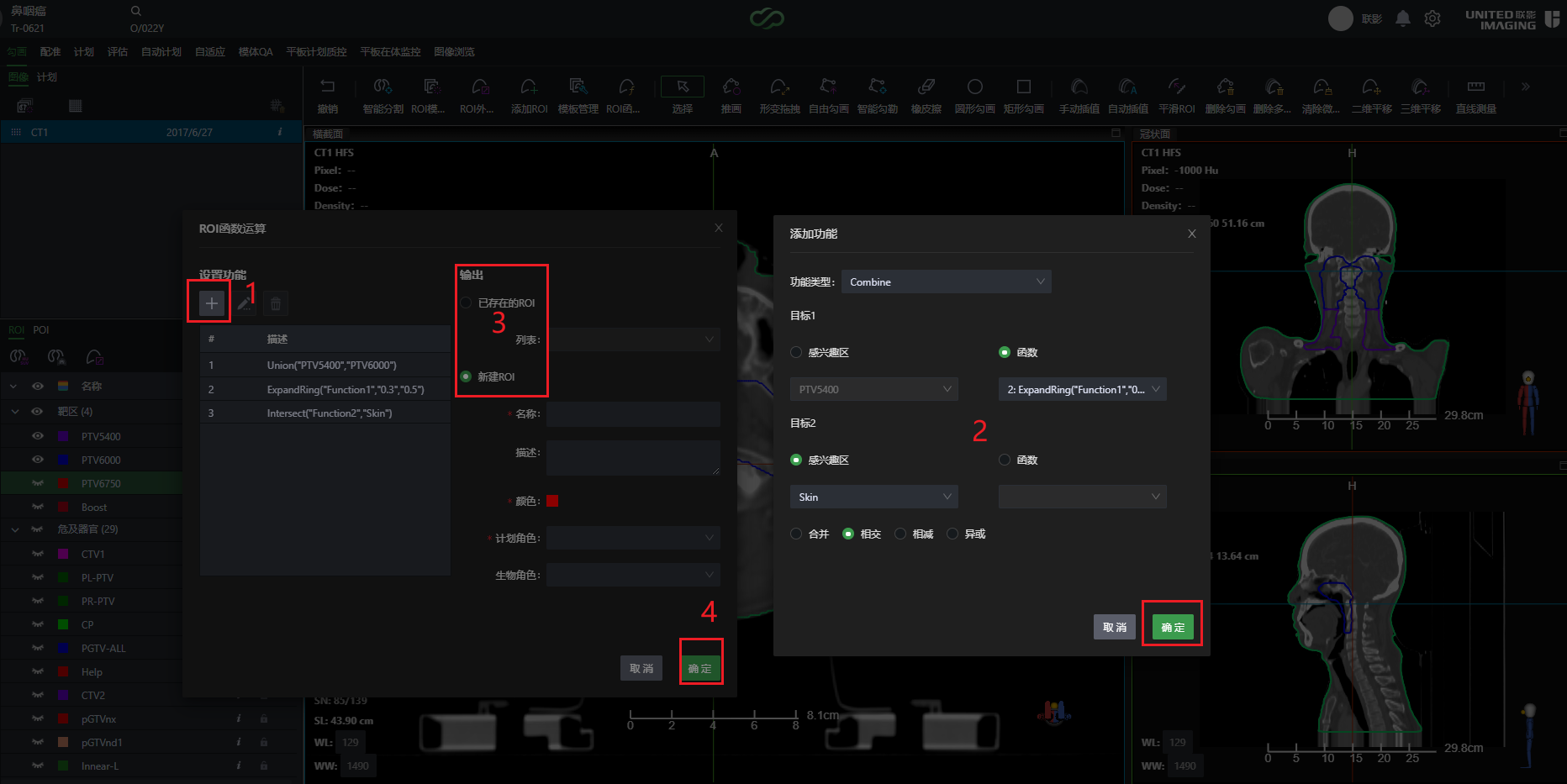This screenshot has width=1567, height=784.
Task: Click the pencil edit-function icon
Action: (245, 303)
